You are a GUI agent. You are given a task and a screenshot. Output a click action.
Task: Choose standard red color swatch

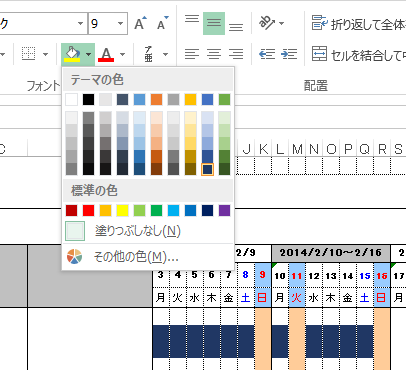88,210
